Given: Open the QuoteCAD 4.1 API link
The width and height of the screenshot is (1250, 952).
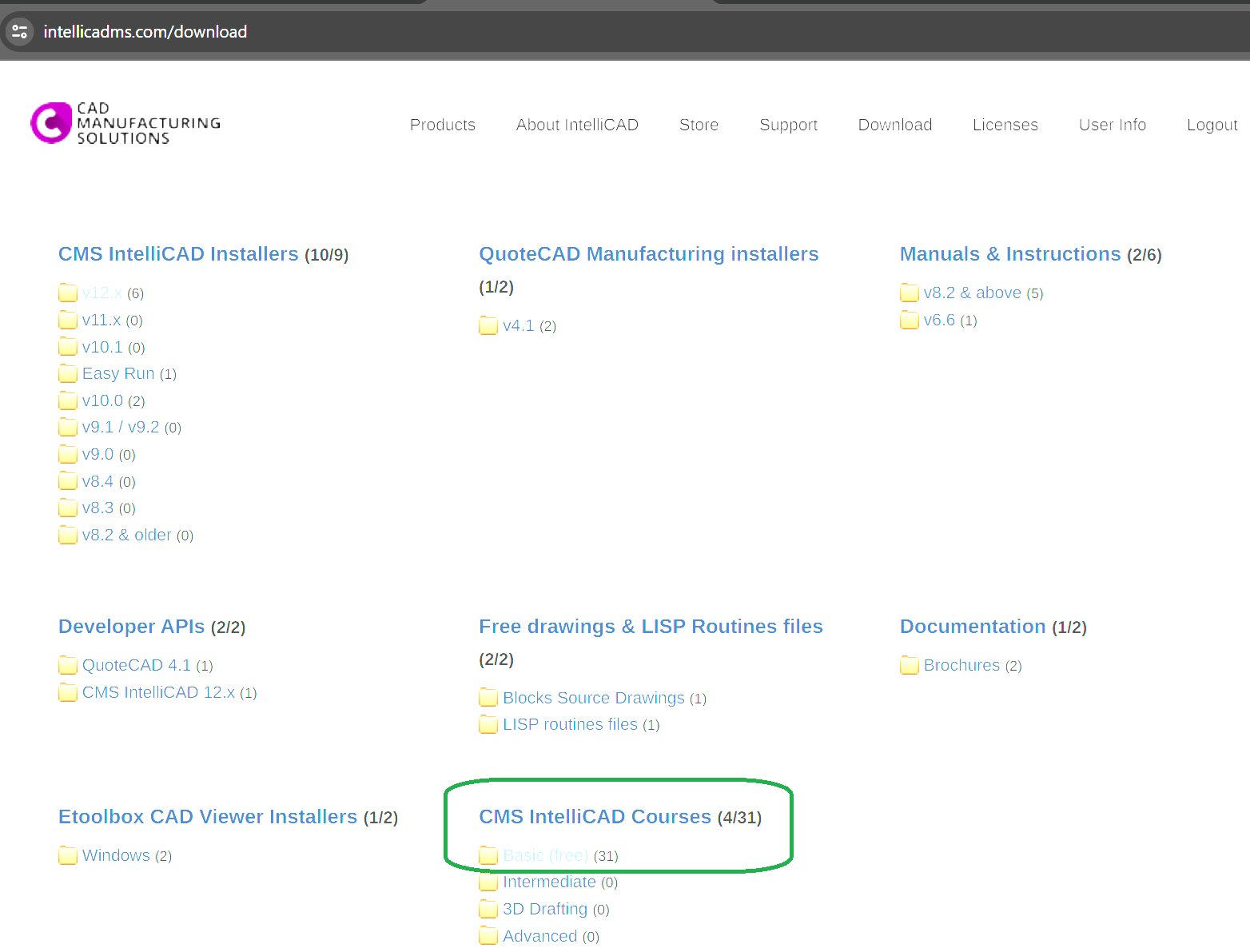Looking at the screenshot, I should pyautogui.click(x=137, y=666).
